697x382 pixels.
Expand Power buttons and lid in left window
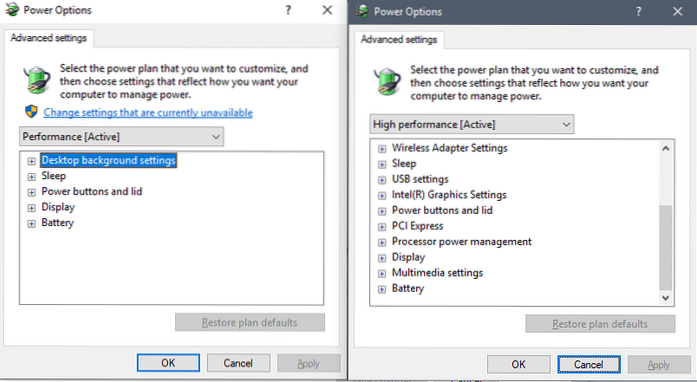[31, 192]
